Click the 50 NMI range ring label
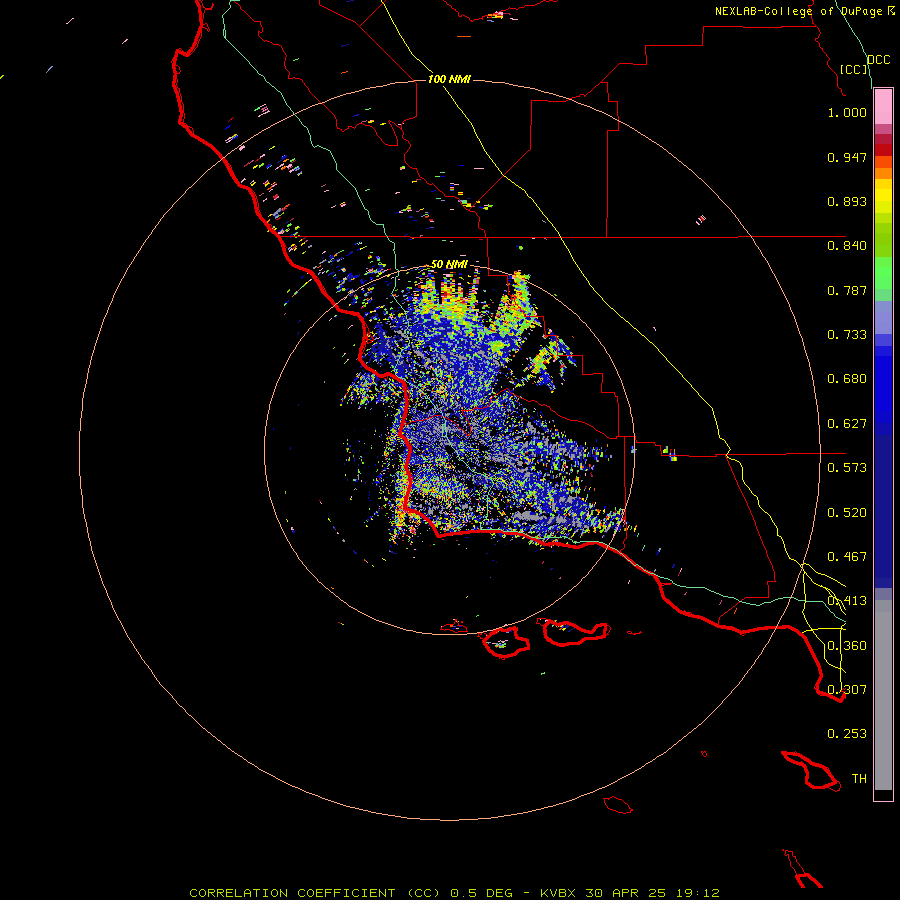Viewport: 900px width, 900px height. point(449,264)
